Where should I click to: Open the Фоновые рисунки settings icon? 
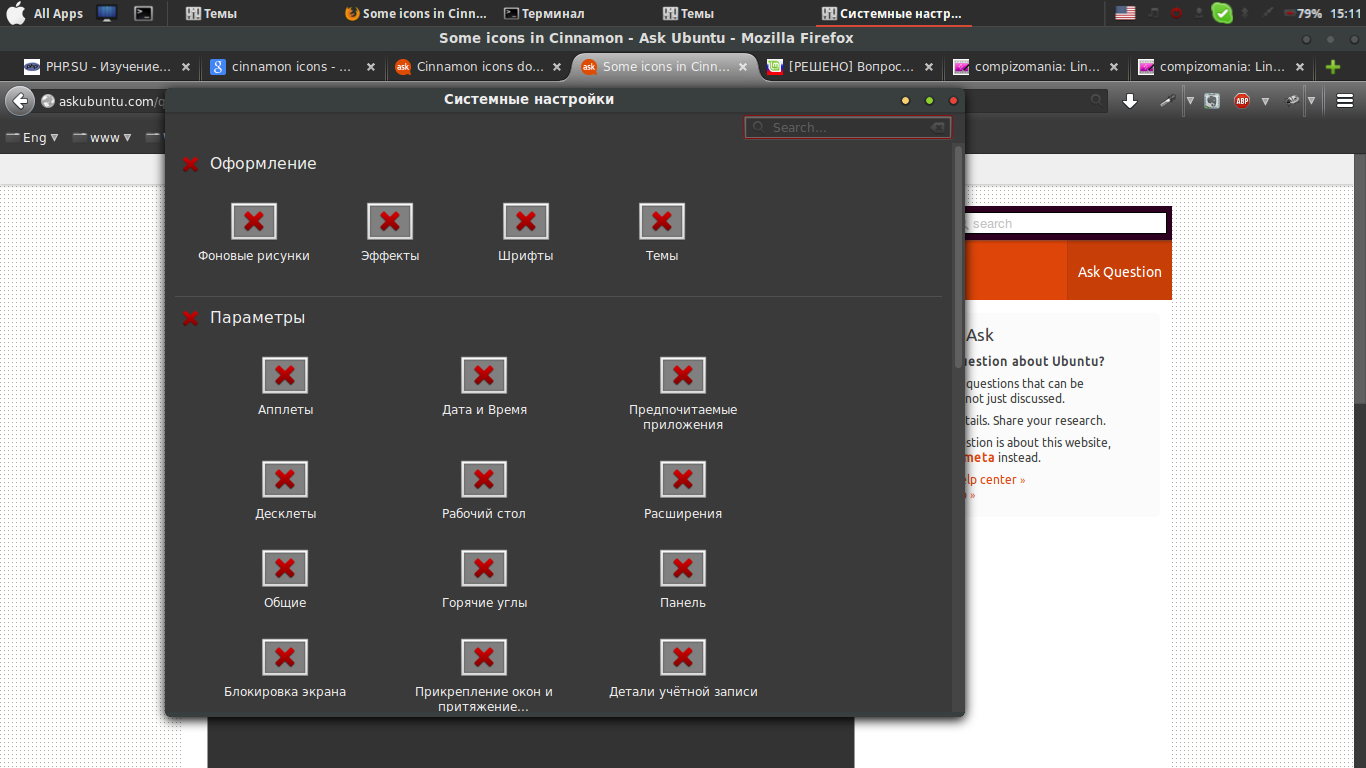pos(254,222)
